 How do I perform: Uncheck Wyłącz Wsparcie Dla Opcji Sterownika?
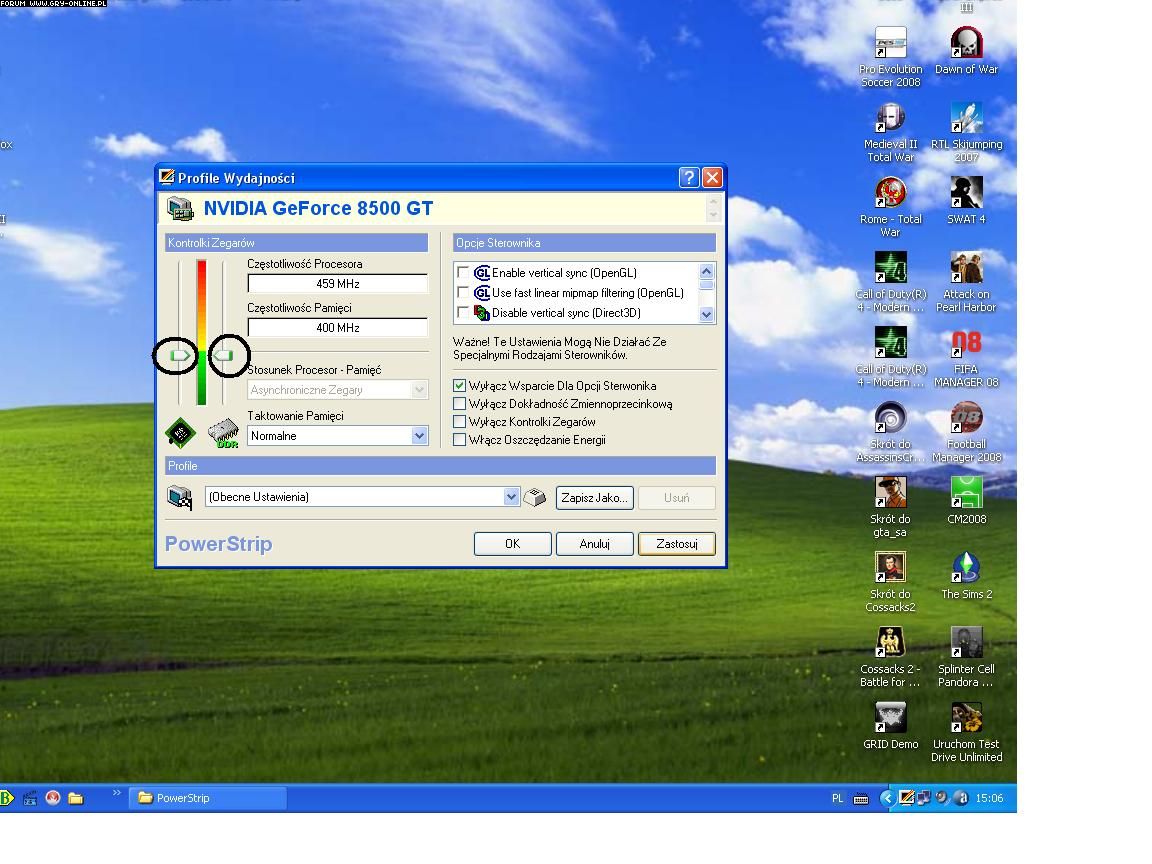[x=460, y=386]
